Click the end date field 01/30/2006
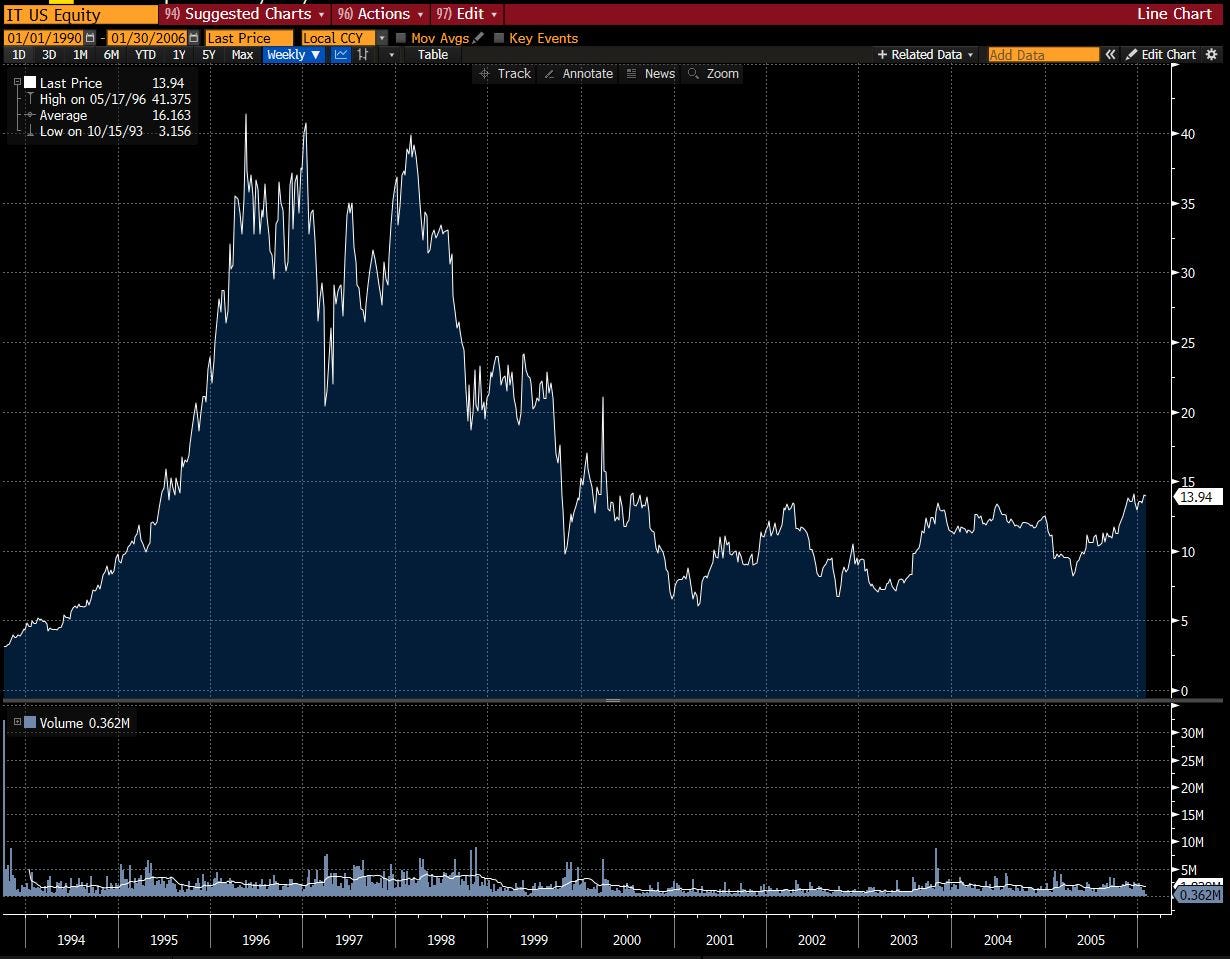The width and height of the screenshot is (1230, 959). (148, 38)
